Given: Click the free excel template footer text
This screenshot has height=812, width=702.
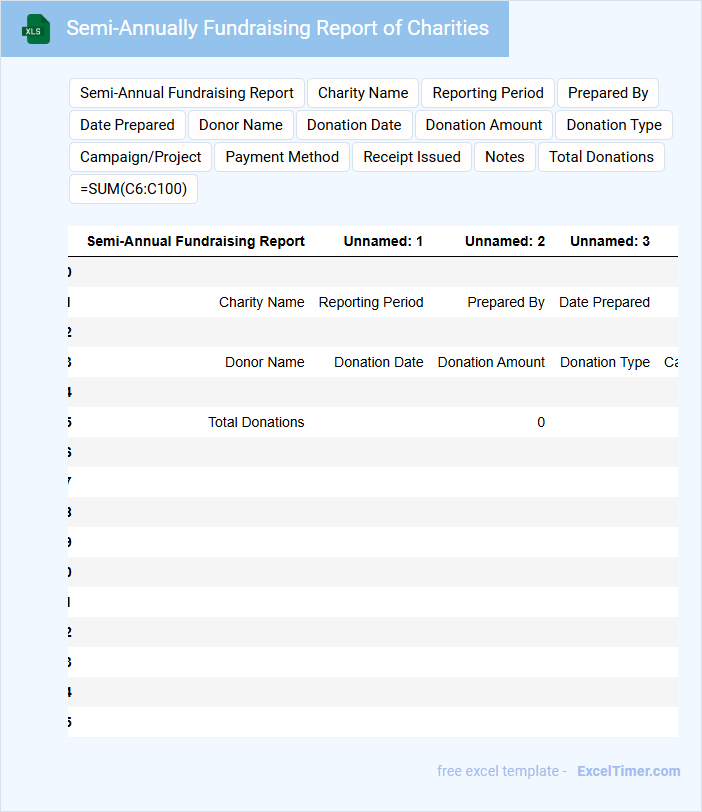Looking at the screenshot, I should coord(501,771).
